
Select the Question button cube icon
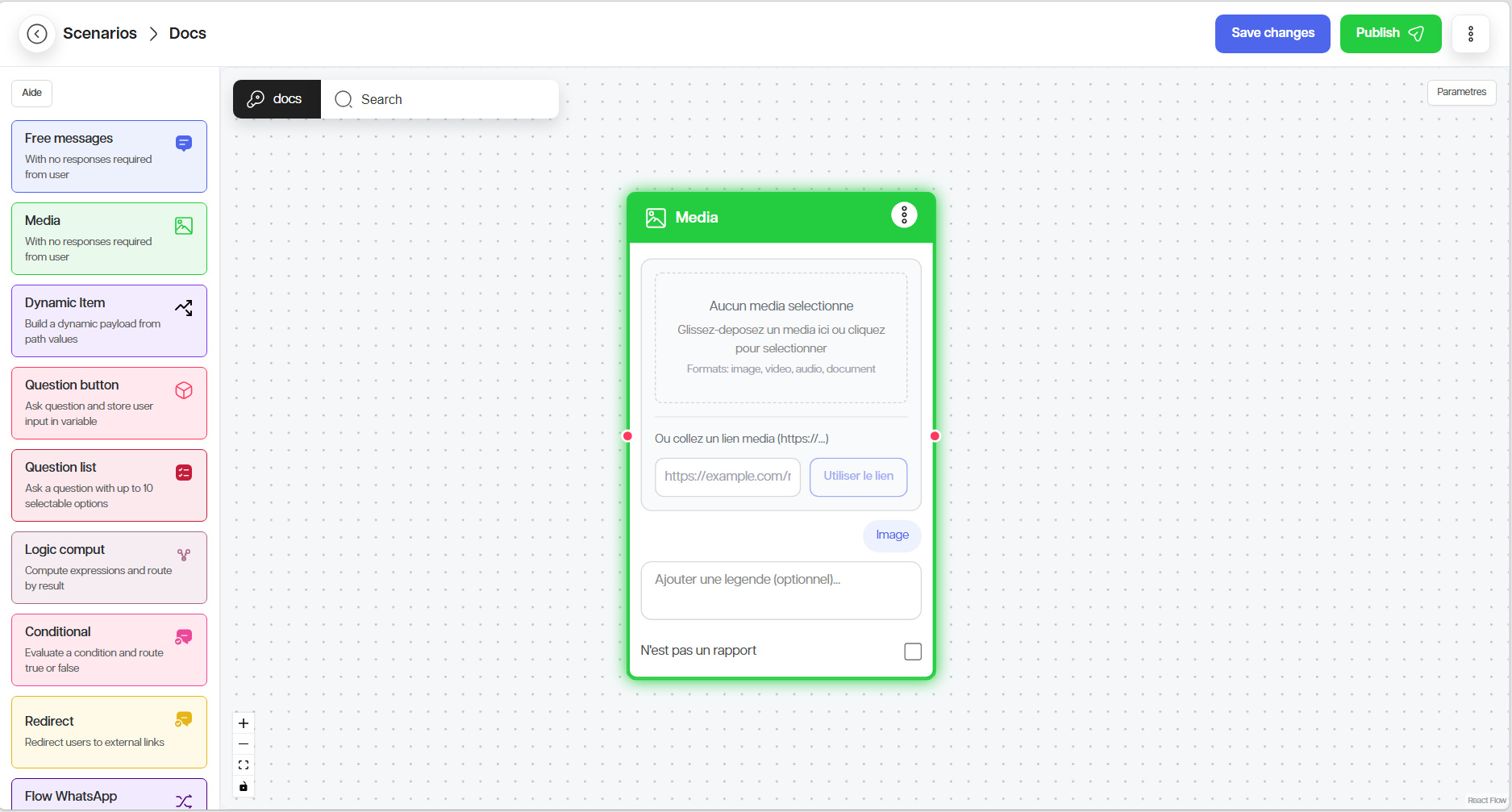click(184, 391)
